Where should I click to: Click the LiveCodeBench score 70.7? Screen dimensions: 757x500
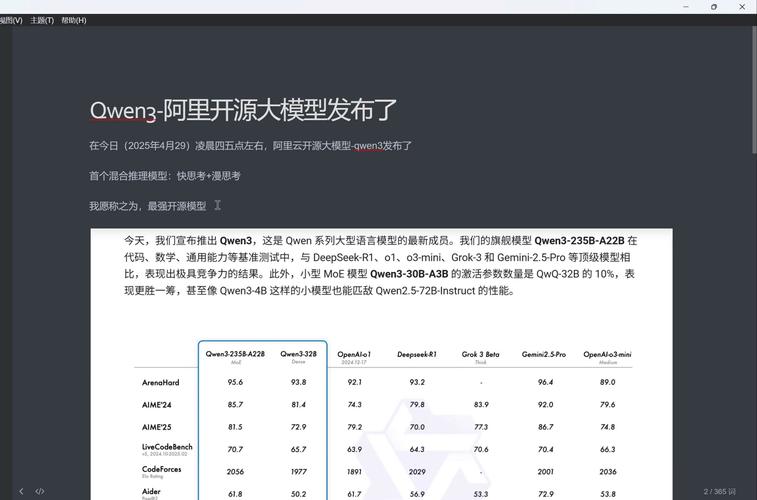(x=235, y=449)
